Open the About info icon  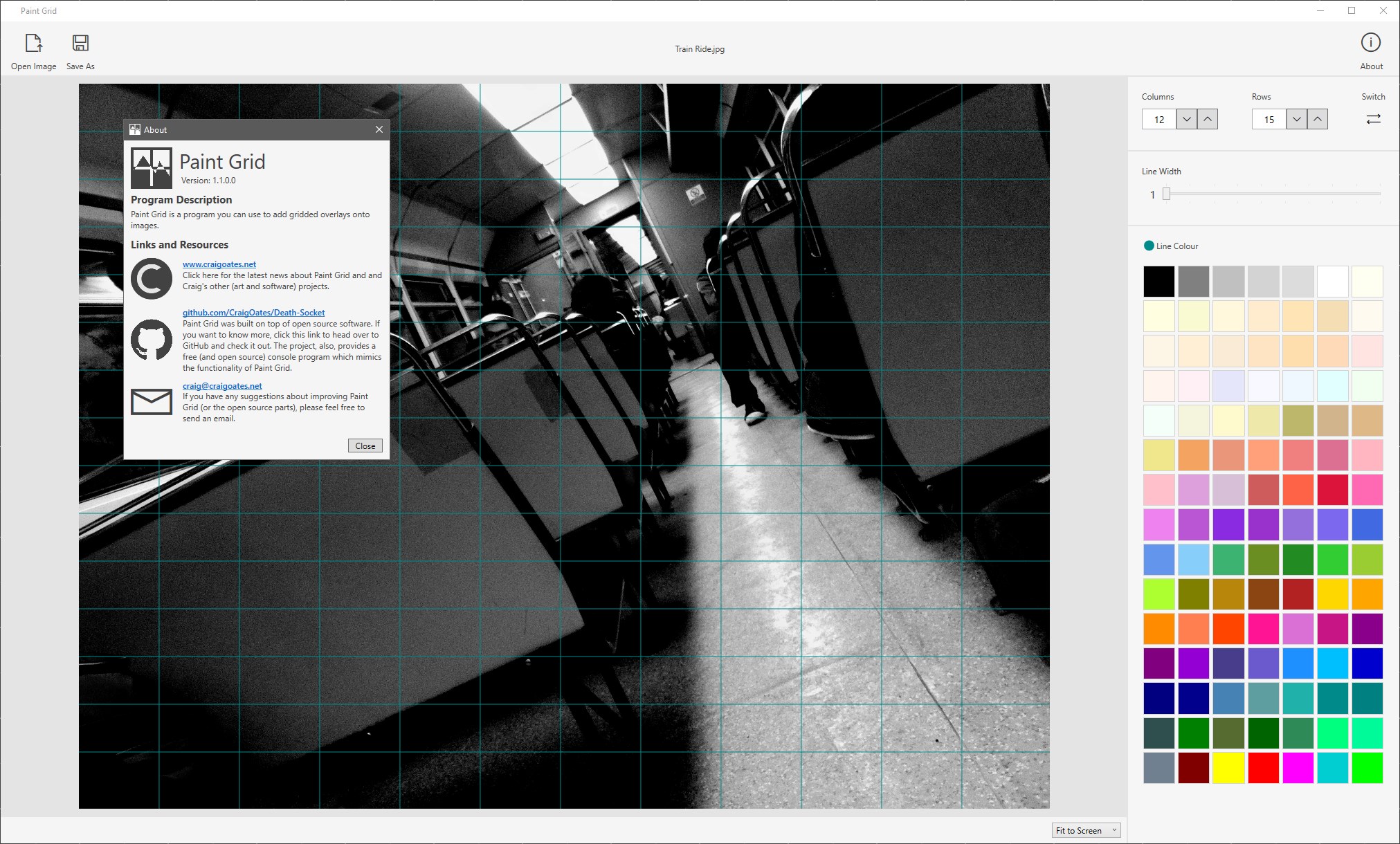[x=1370, y=43]
